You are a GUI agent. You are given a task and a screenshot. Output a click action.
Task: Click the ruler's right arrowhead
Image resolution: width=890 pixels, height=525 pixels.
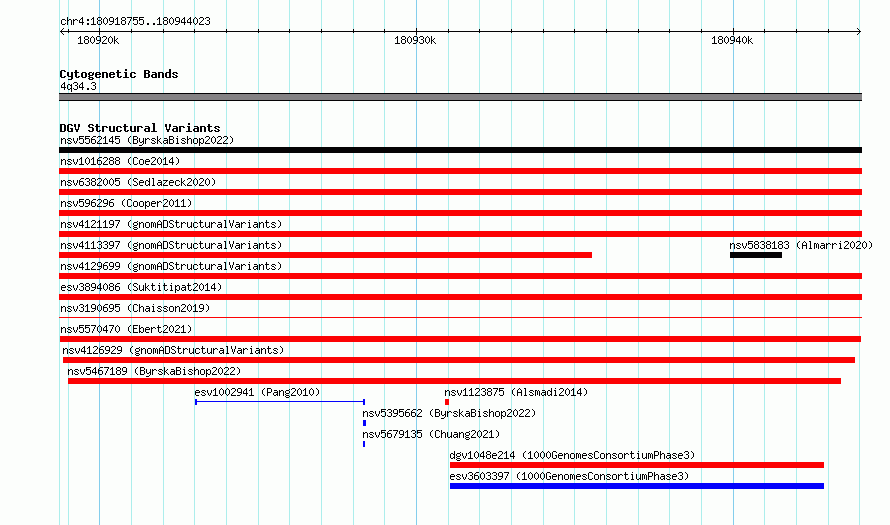858,32
